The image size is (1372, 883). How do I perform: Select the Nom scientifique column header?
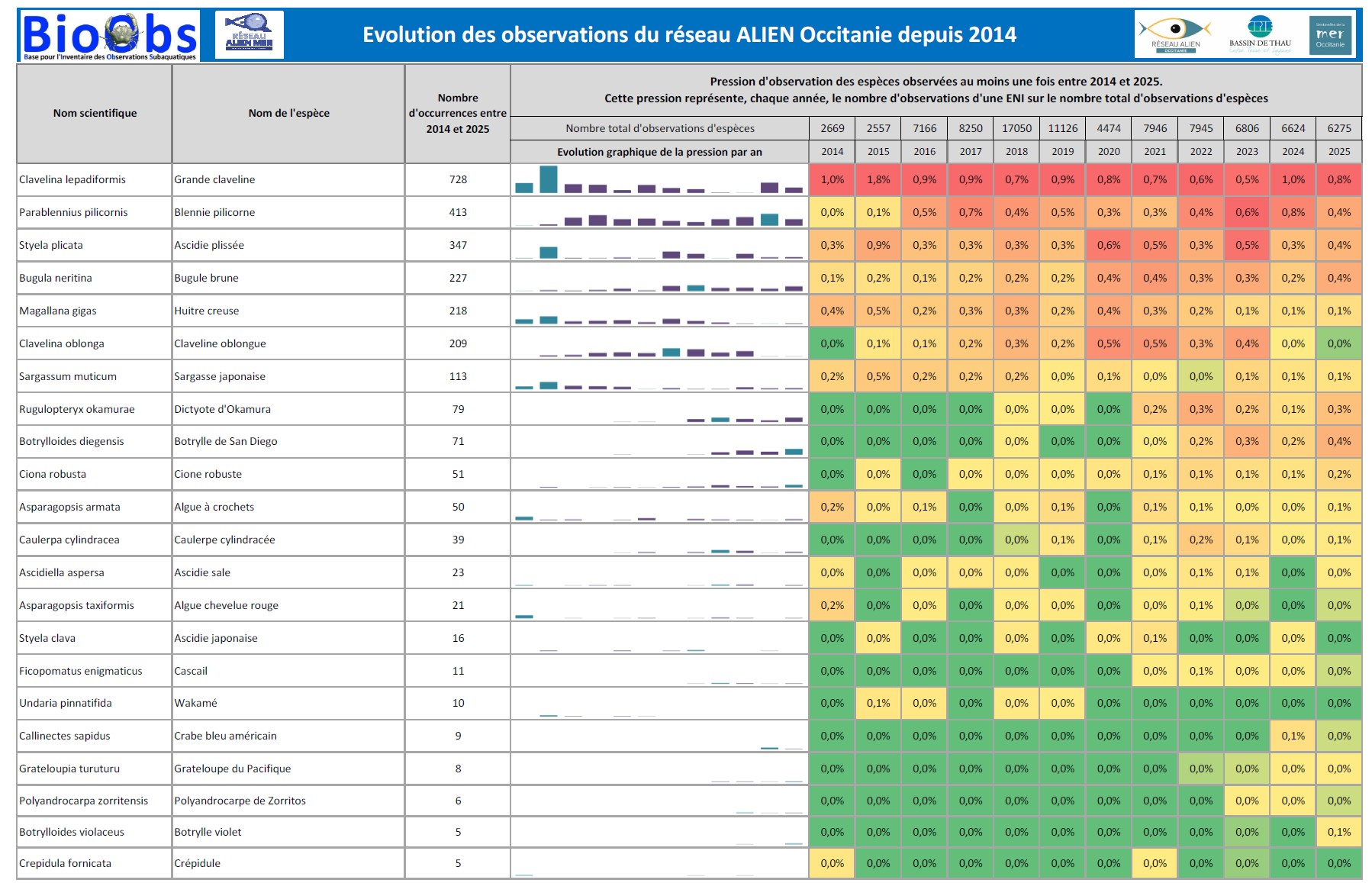click(x=95, y=113)
